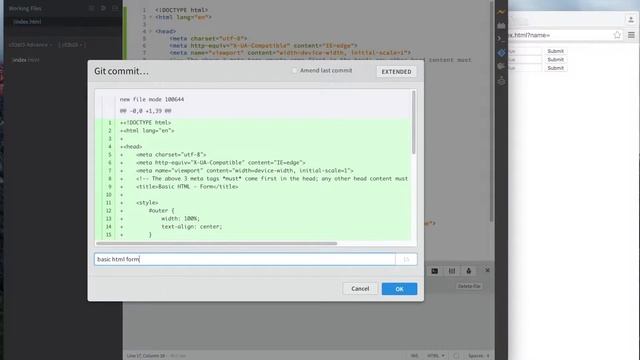Select index.html in the project file tree
640x360 pixels.
26,60
